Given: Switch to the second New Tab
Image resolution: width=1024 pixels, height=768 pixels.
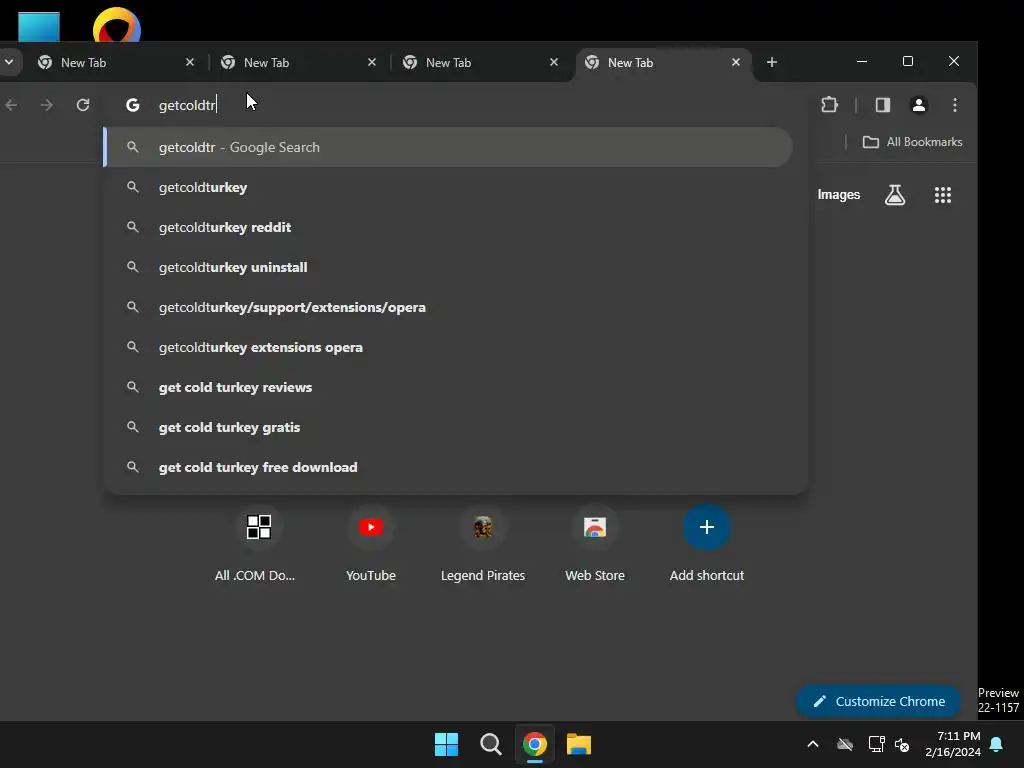Looking at the screenshot, I should (x=298, y=63).
